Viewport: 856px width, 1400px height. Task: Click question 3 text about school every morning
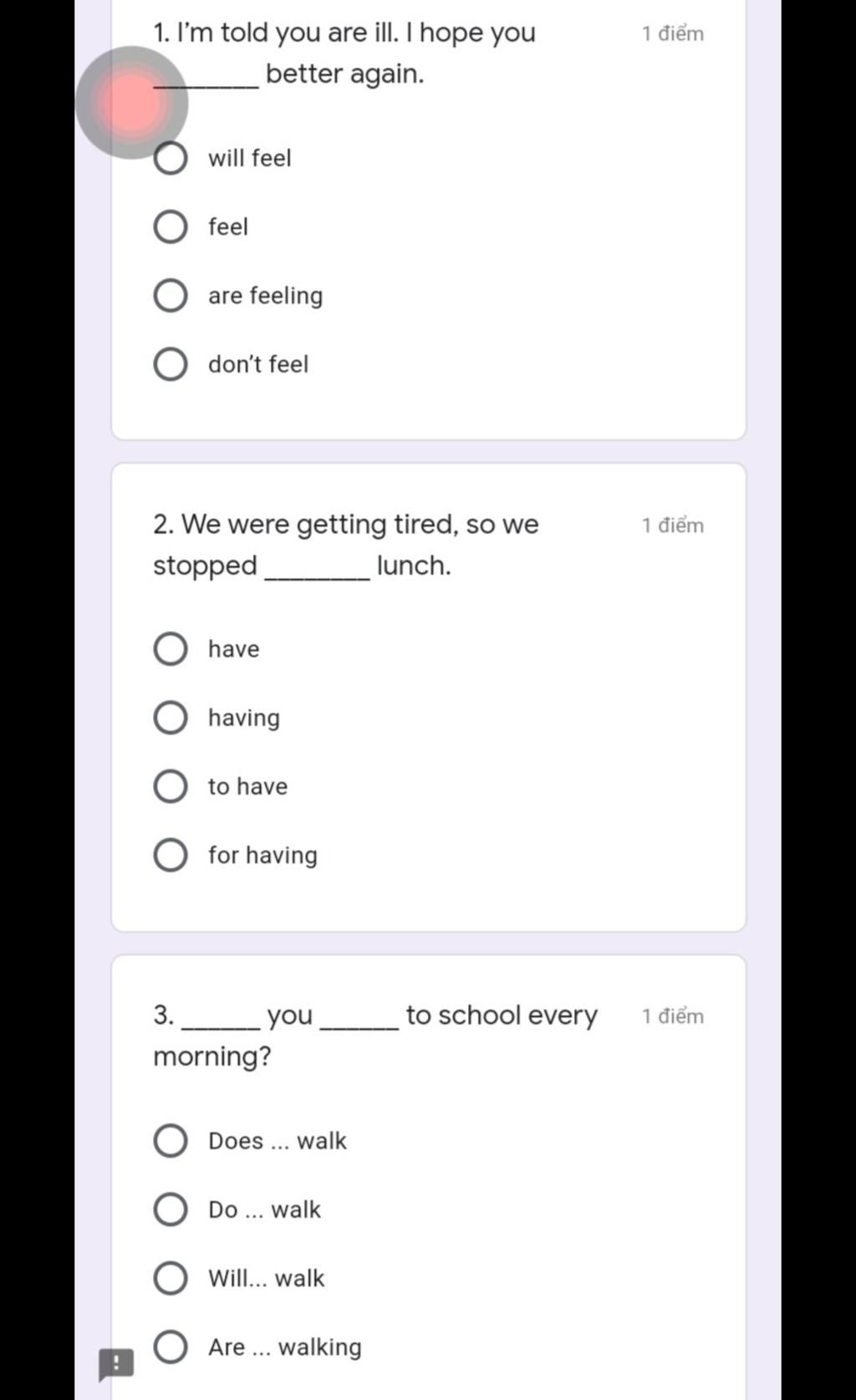pyautogui.click(x=375, y=1036)
